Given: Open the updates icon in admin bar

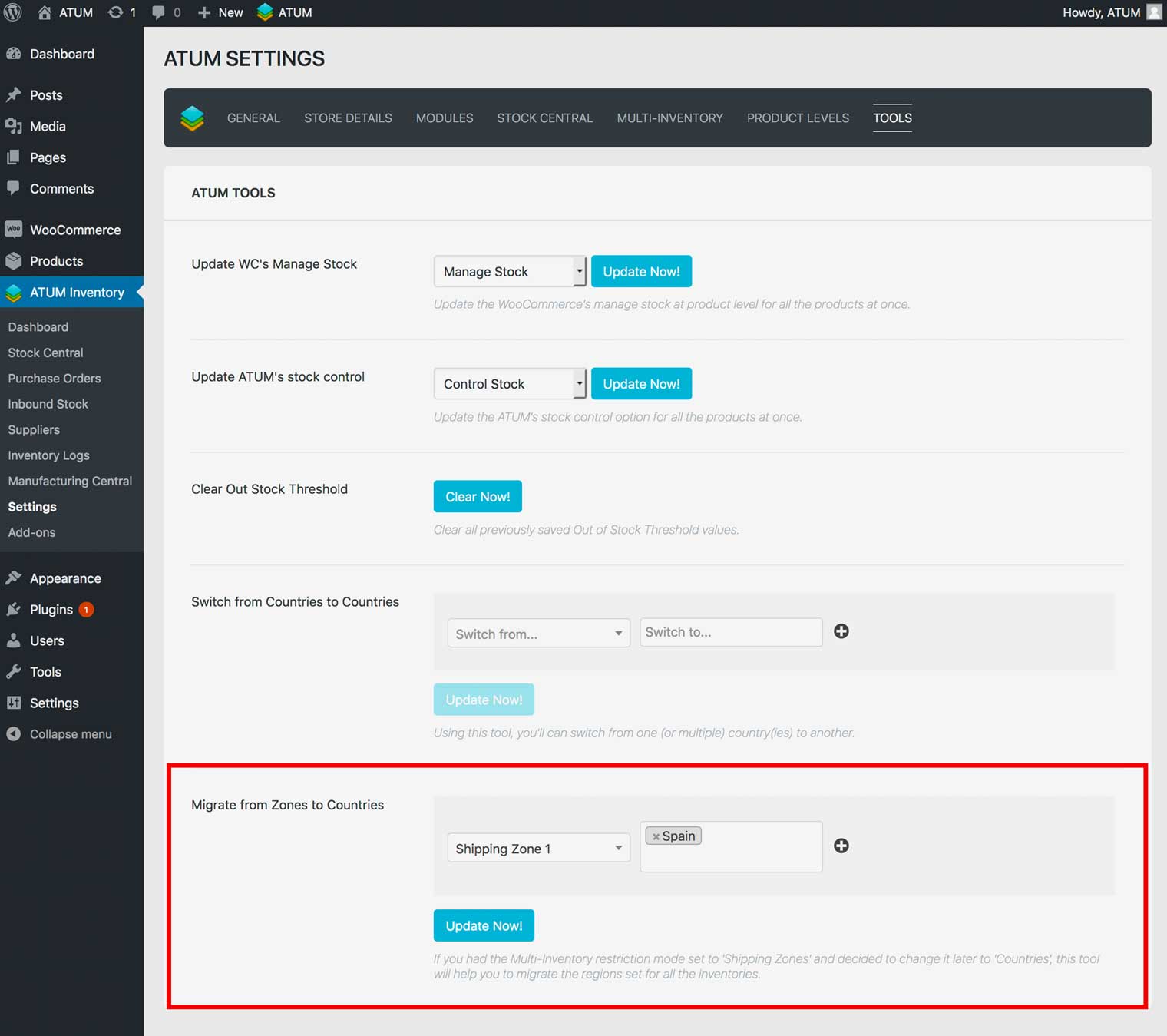Looking at the screenshot, I should 116,12.
